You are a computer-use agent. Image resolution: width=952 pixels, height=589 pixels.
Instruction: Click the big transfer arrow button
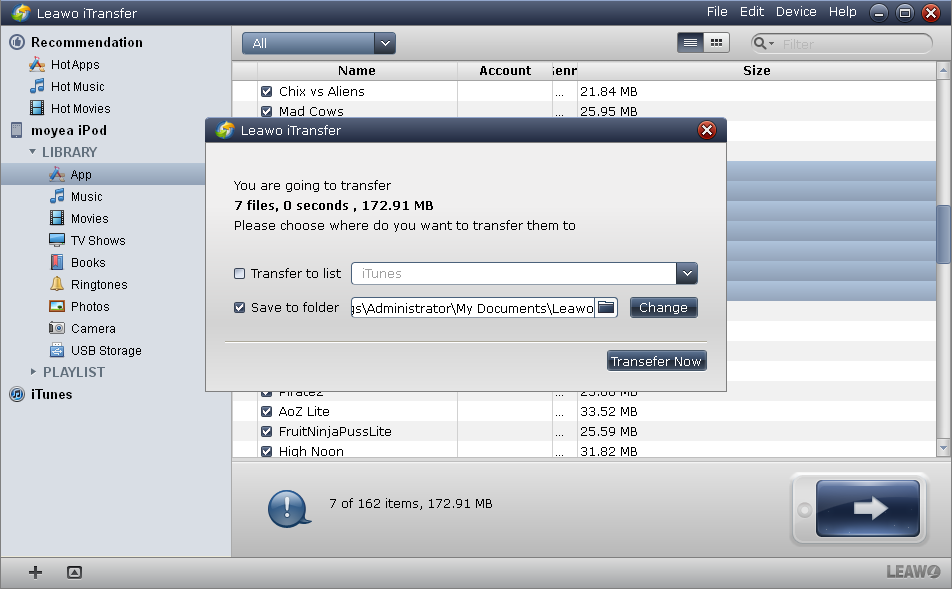(x=868, y=508)
